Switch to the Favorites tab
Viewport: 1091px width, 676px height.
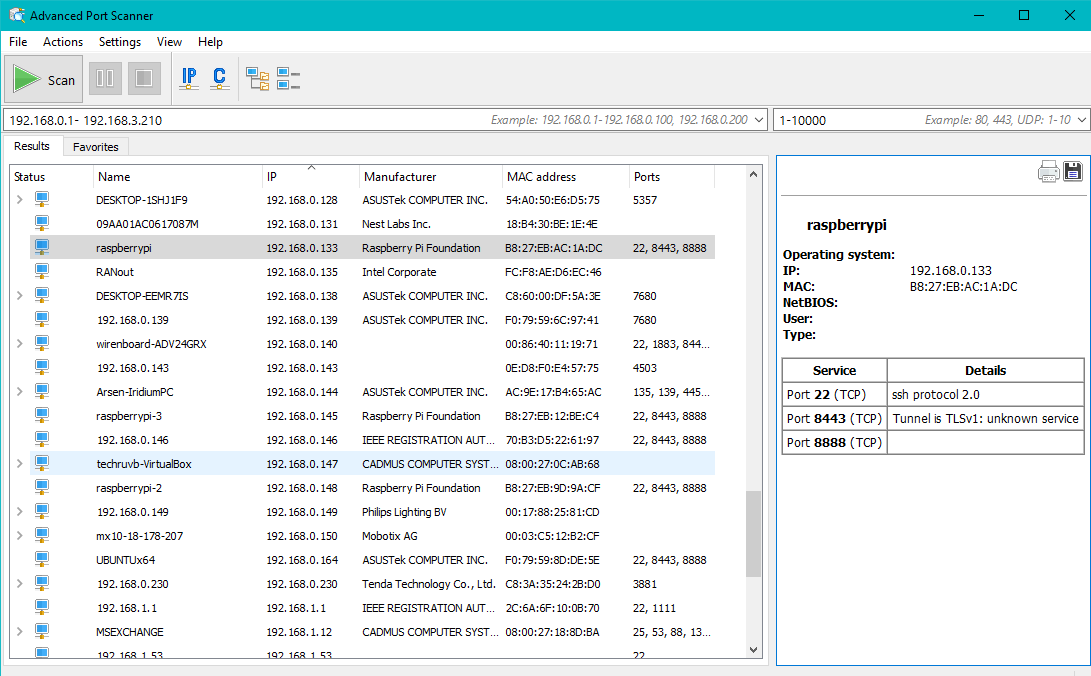coord(96,147)
